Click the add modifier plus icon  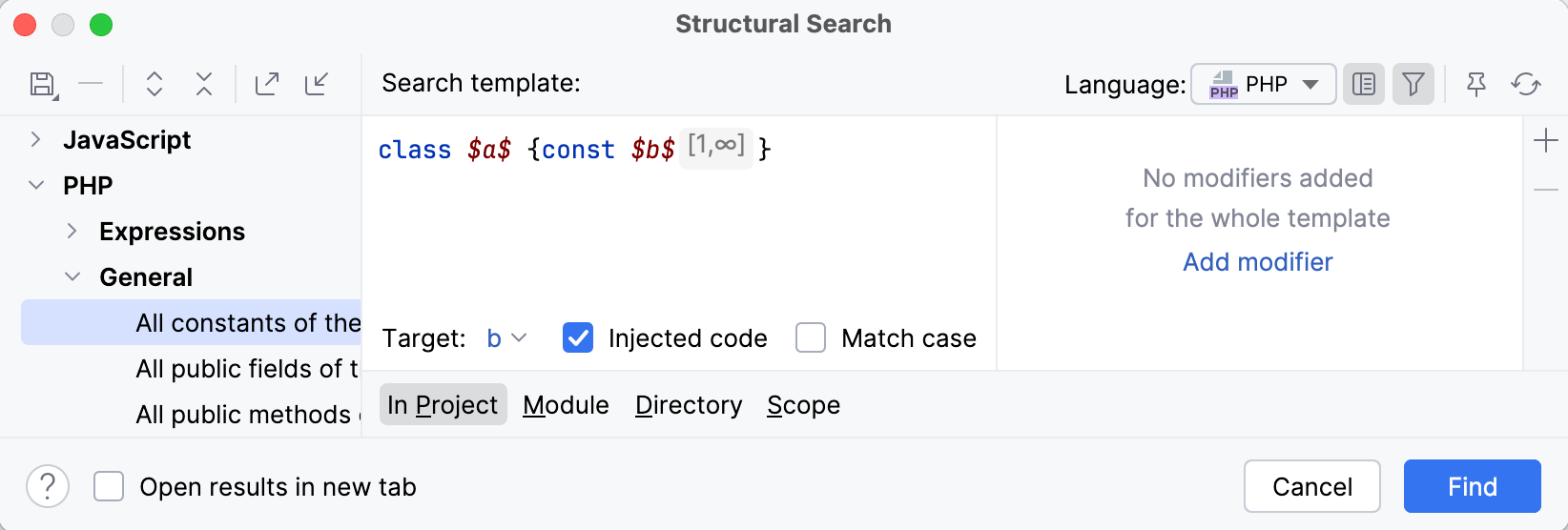[1546, 141]
